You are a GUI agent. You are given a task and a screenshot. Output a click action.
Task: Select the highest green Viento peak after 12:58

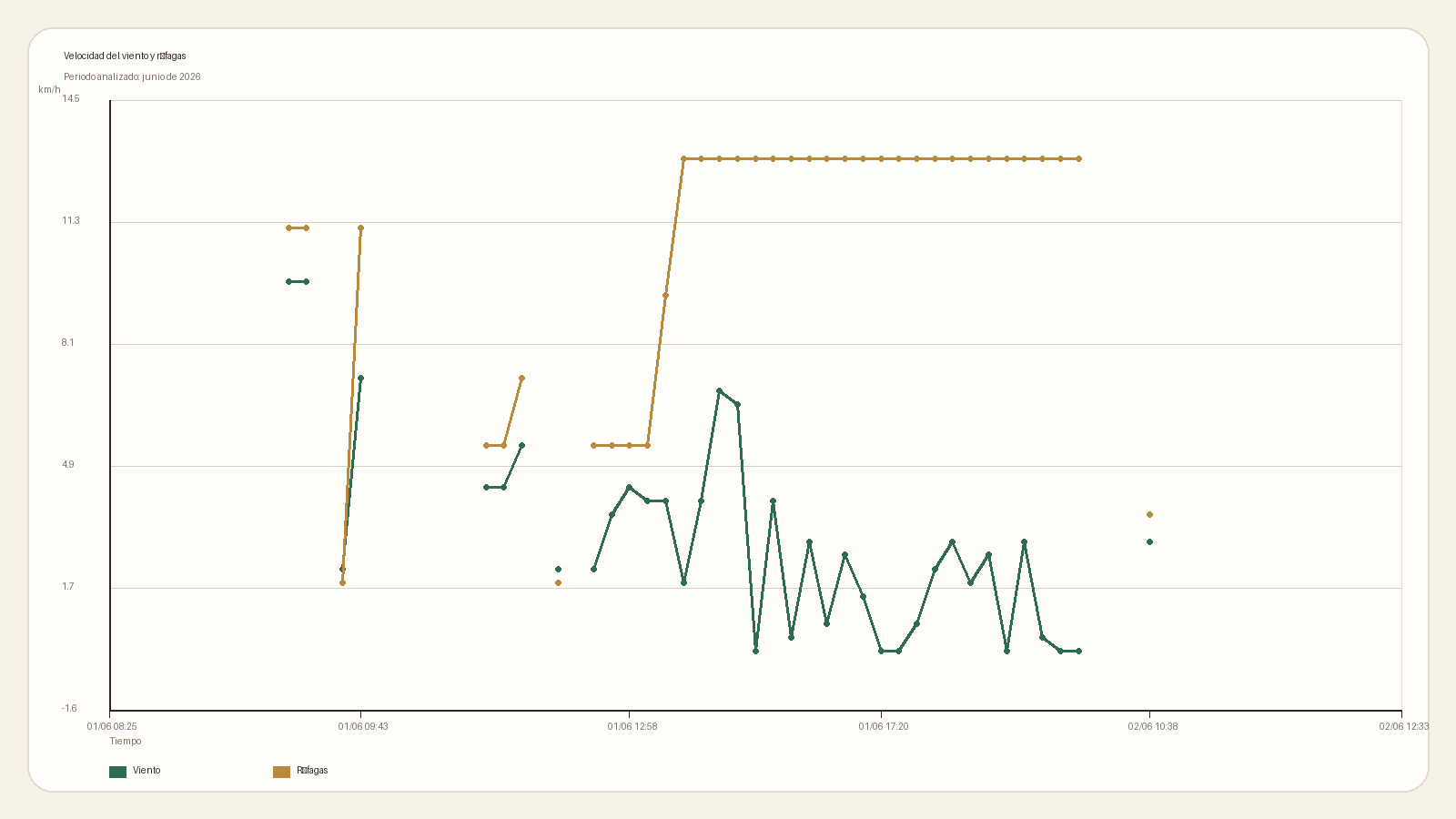pyautogui.click(x=719, y=391)
